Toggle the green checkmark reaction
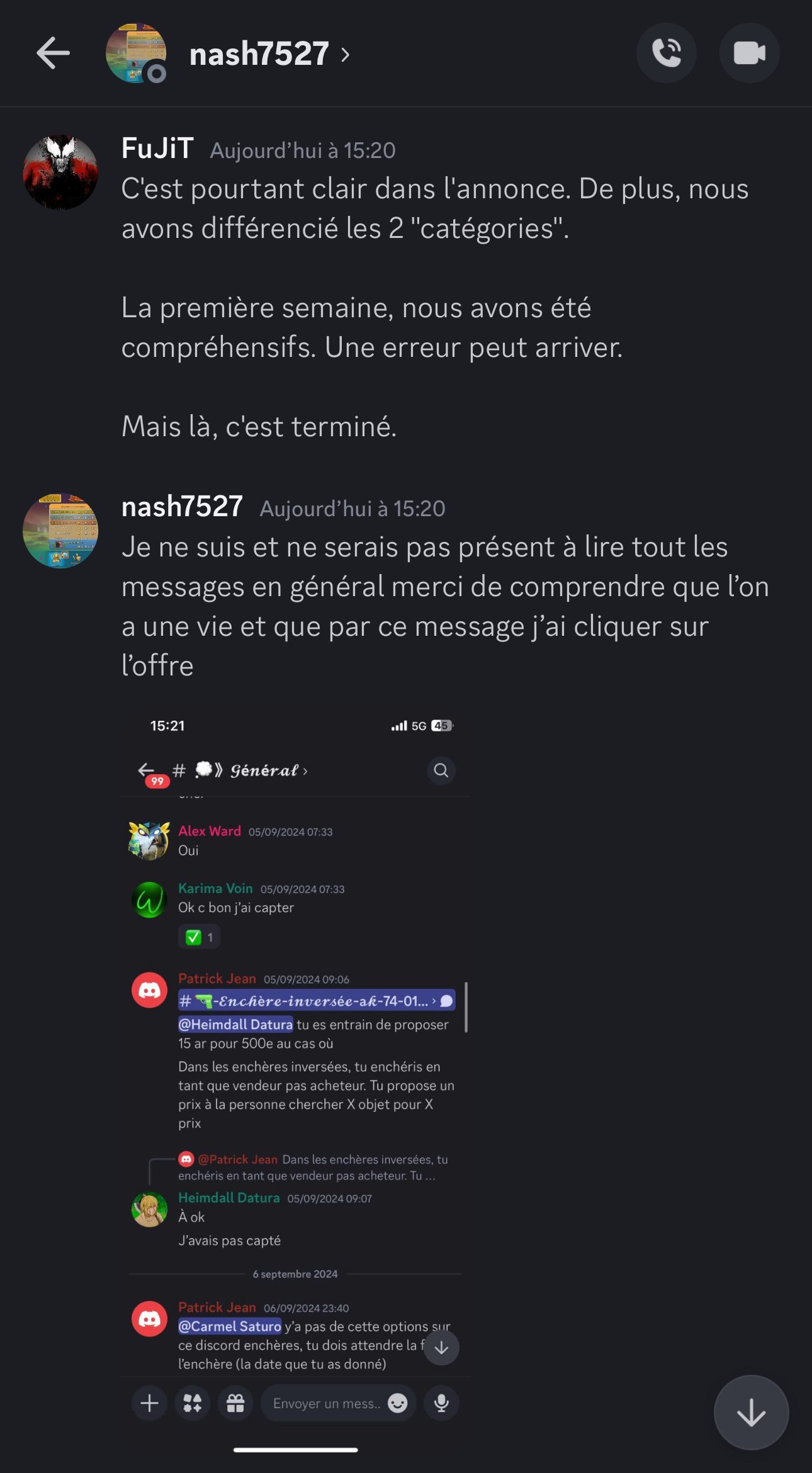 [x=199, y=937]
